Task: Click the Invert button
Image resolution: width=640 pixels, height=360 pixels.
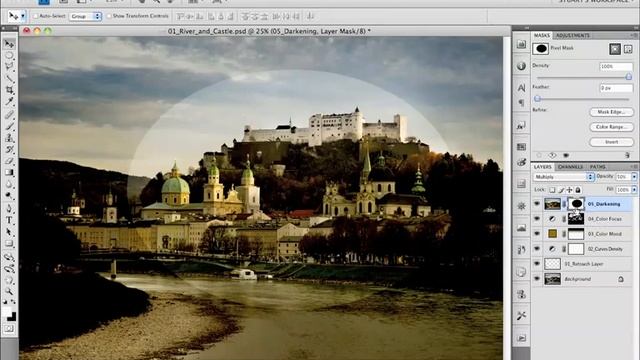Action: click(x=611, y=142)
